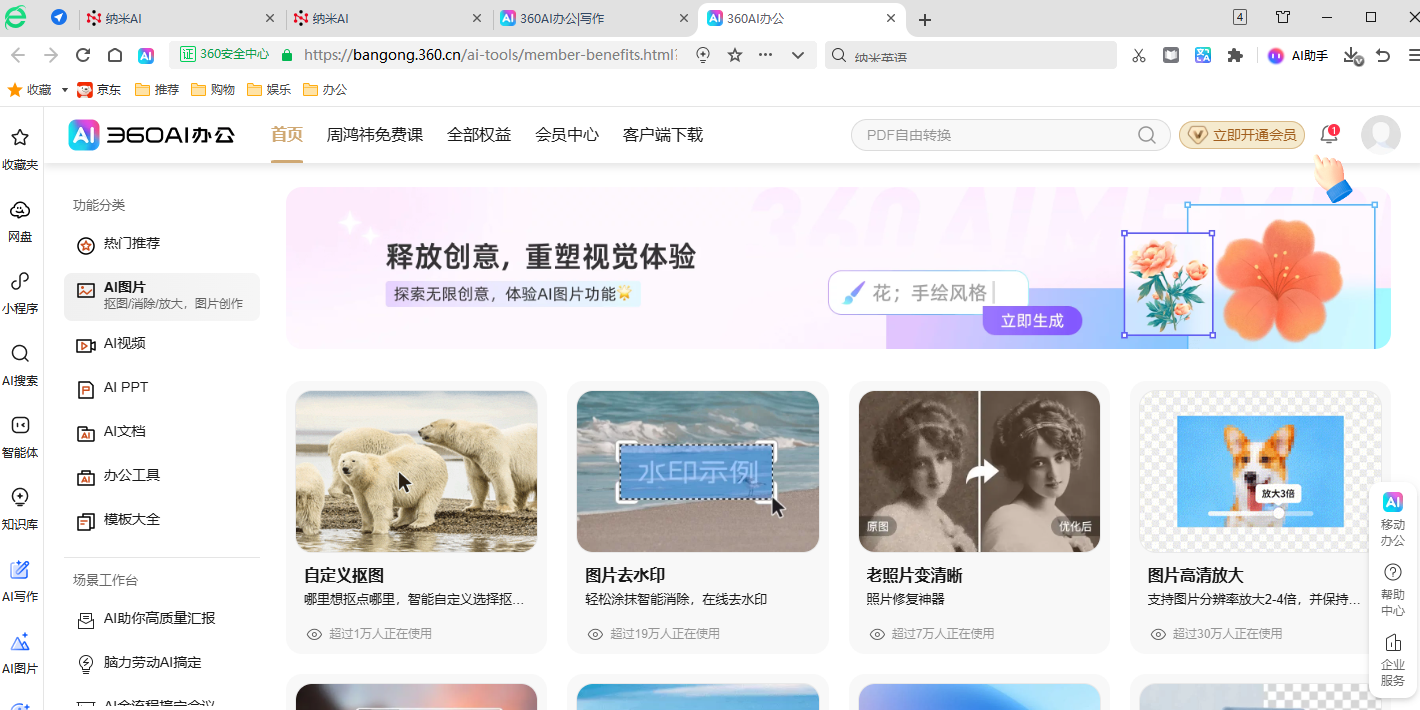This screenshot has width=1420, height=710.
Task: Expand the address bar dropdown chevron
Action: tap(797, 56)
